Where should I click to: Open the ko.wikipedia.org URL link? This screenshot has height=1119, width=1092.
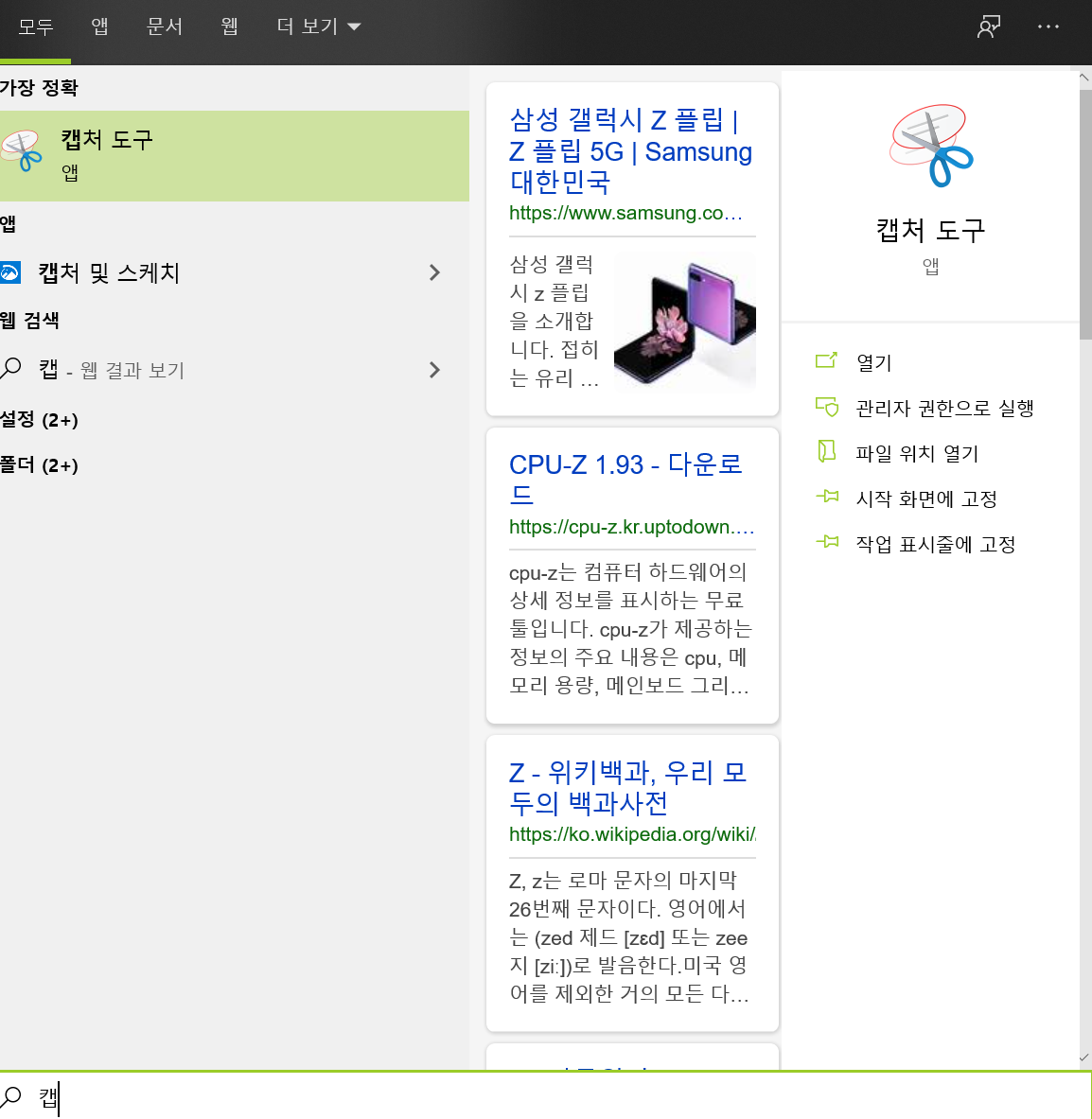pos(632,834)
